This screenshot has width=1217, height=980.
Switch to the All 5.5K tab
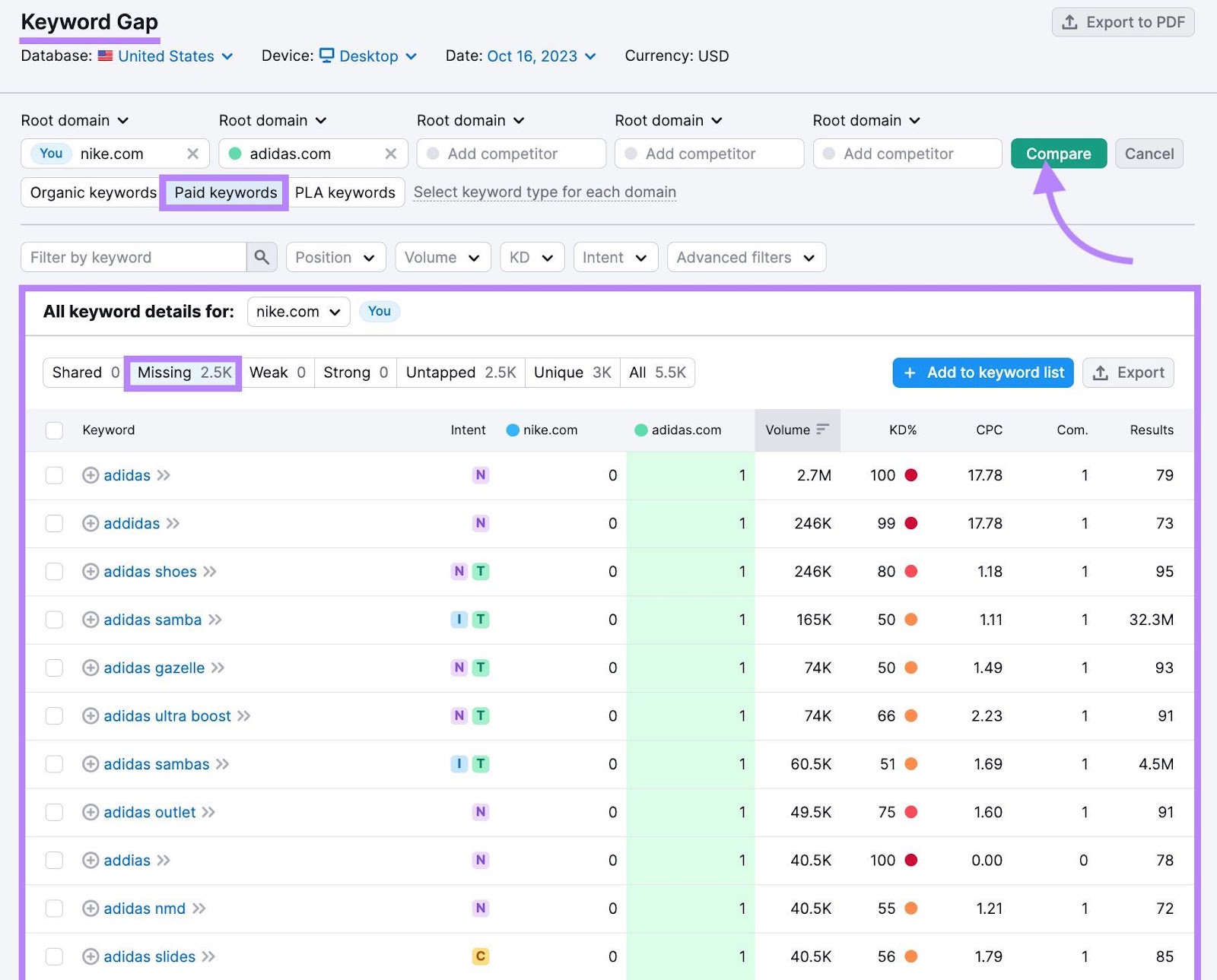coord(657,373)
